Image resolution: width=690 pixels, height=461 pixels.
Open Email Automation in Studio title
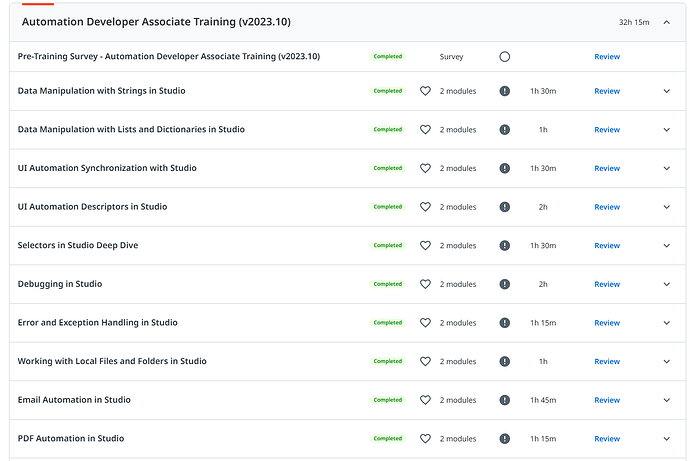pyautogui.click(x=74, y=400)
